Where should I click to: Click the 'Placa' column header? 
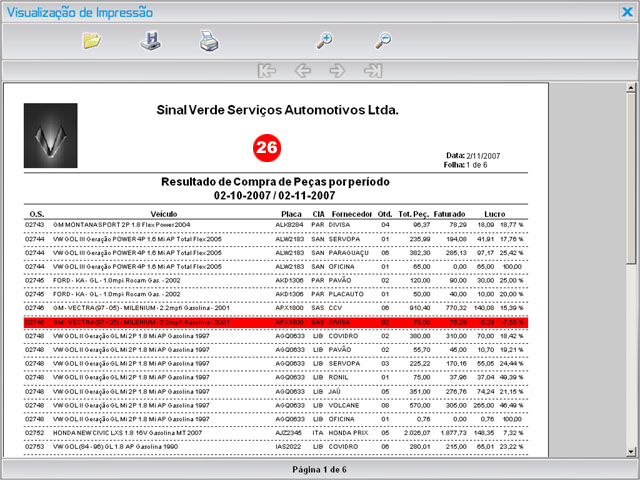(291, 214)
